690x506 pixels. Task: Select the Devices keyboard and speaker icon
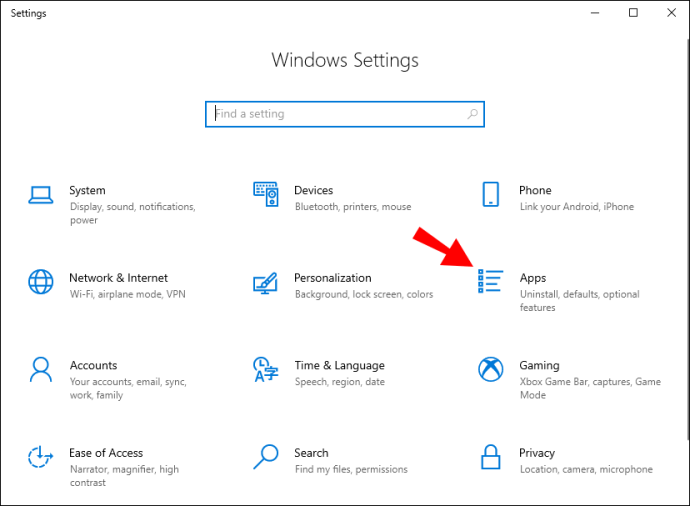pyautogui.click(x=266, y=194)
